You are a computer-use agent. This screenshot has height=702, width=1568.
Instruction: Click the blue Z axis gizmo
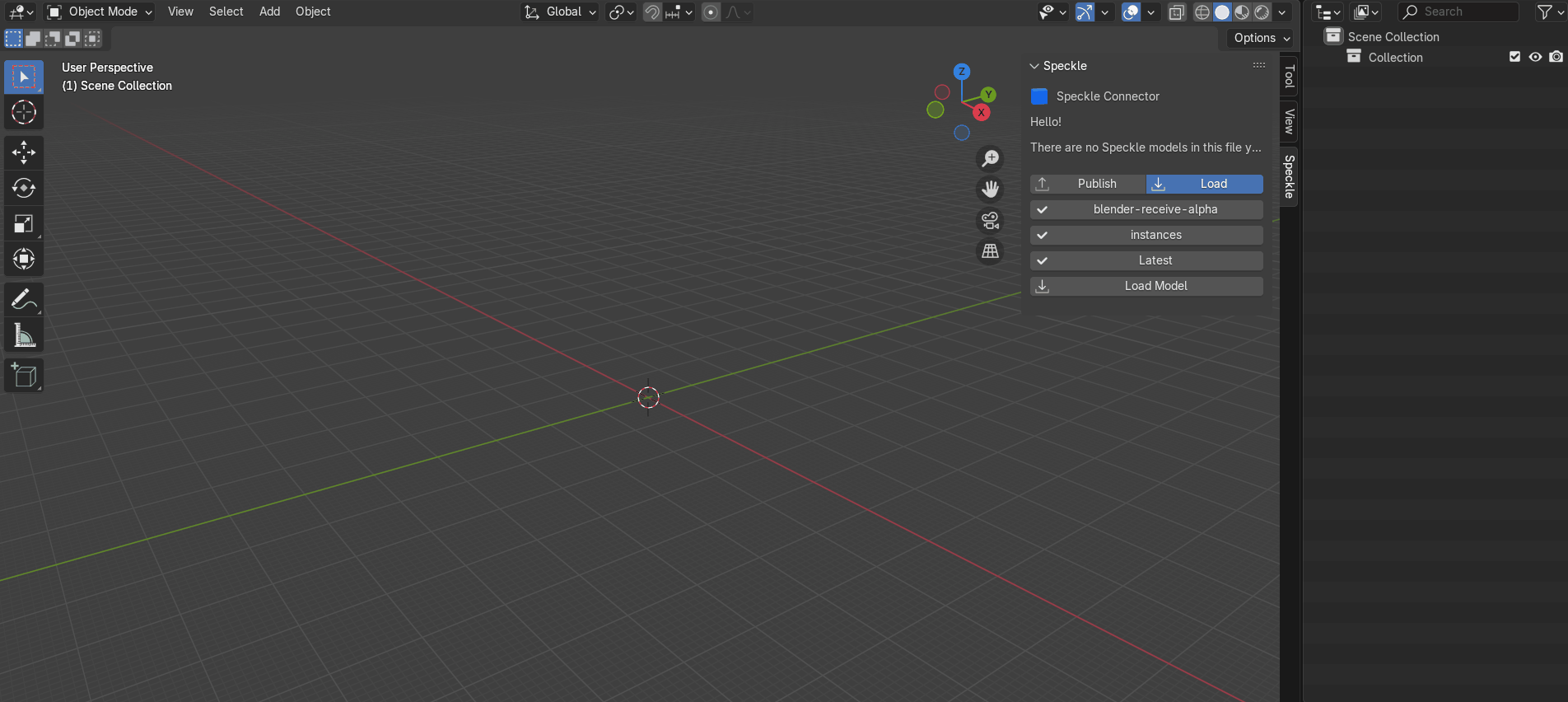[961, 72]
